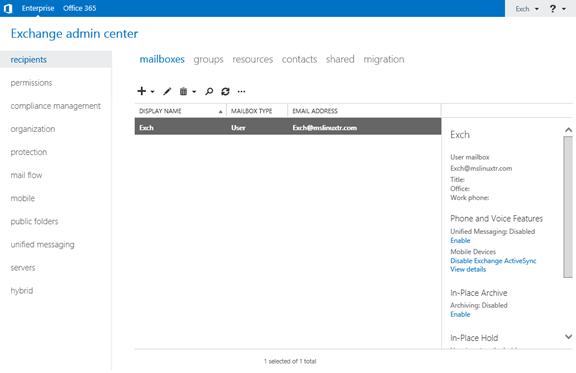576x373 pixels.
Task: Switch to the groups tab
Action: [x=208, y=60]
